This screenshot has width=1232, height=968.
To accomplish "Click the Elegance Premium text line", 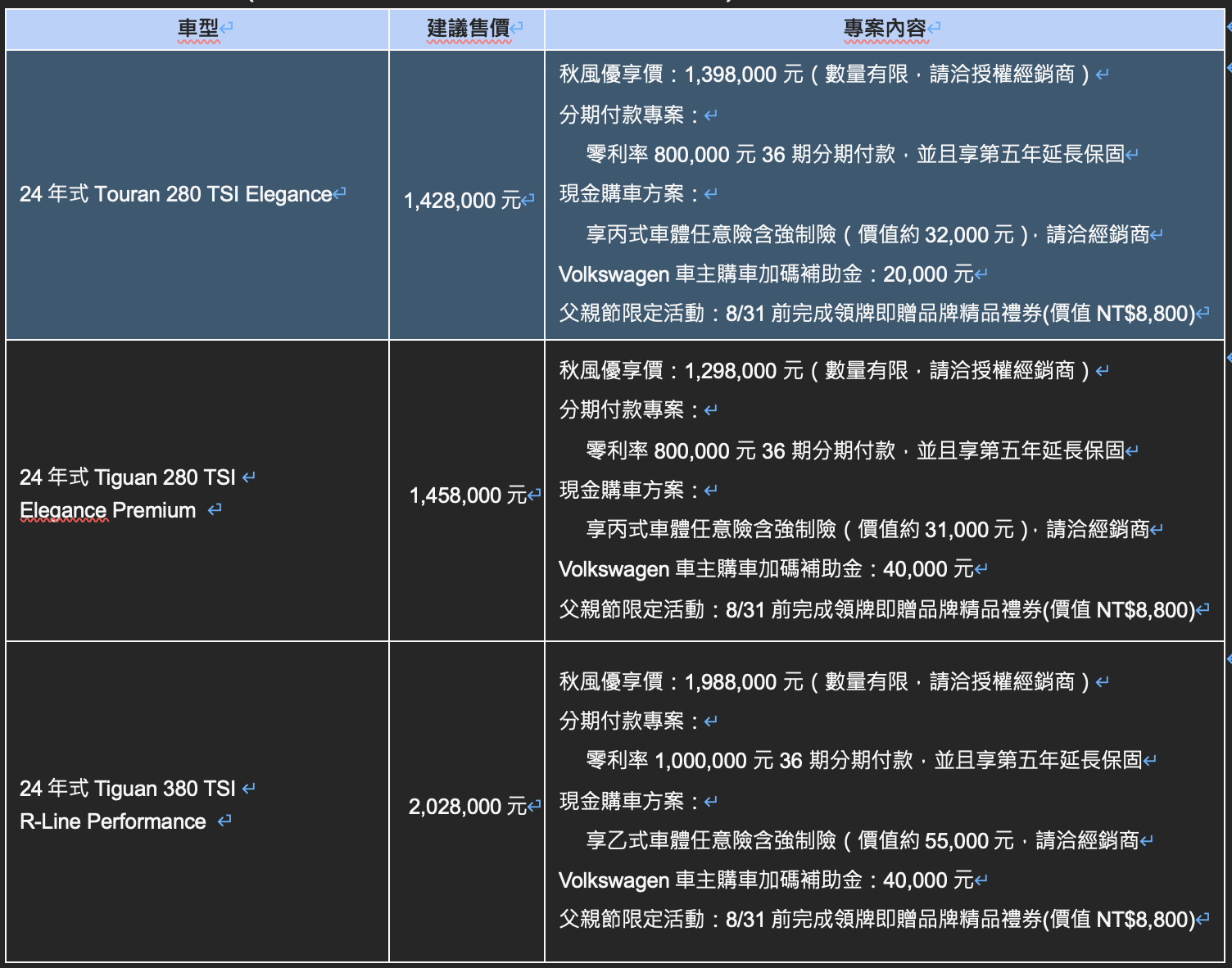I will (108, 511).
